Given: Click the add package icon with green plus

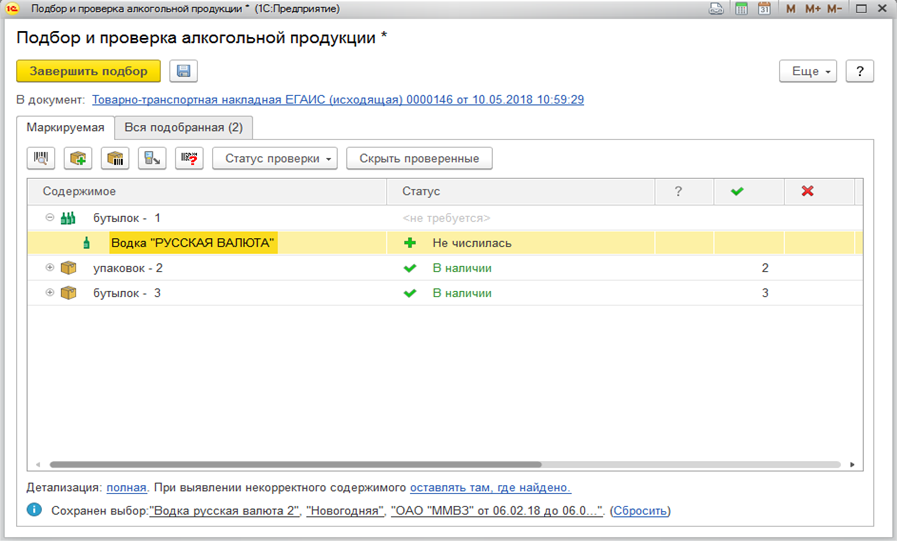Looking at the screenshot, I should click(78, 158).
